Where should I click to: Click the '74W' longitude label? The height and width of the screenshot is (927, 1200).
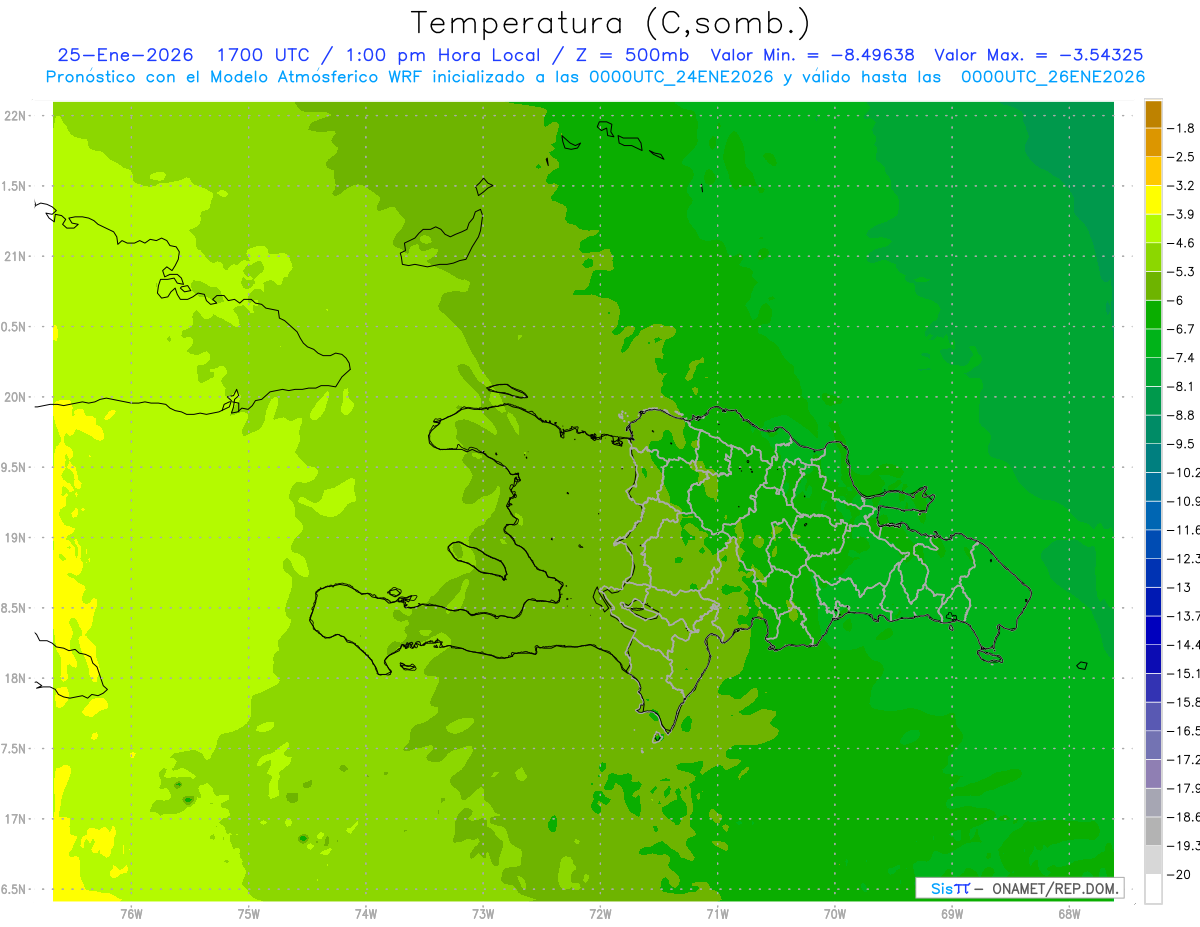366,913
